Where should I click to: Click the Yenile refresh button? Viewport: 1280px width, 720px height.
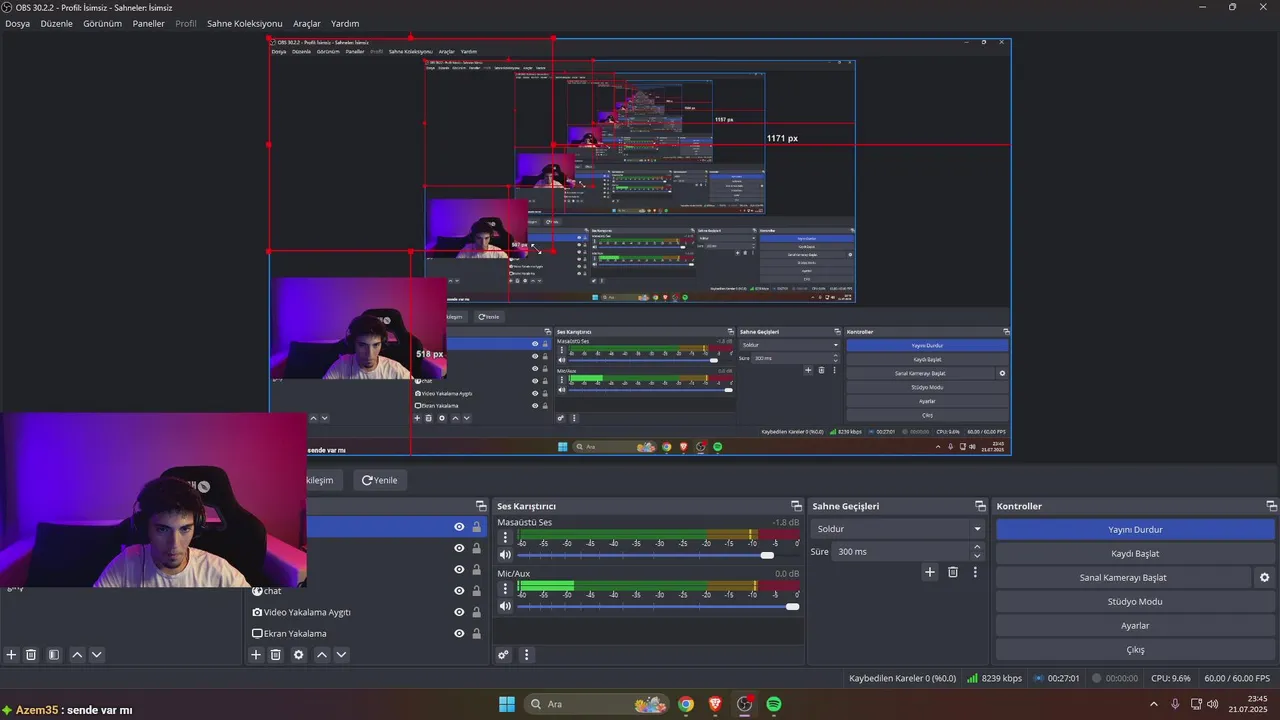tap(379, 480)
